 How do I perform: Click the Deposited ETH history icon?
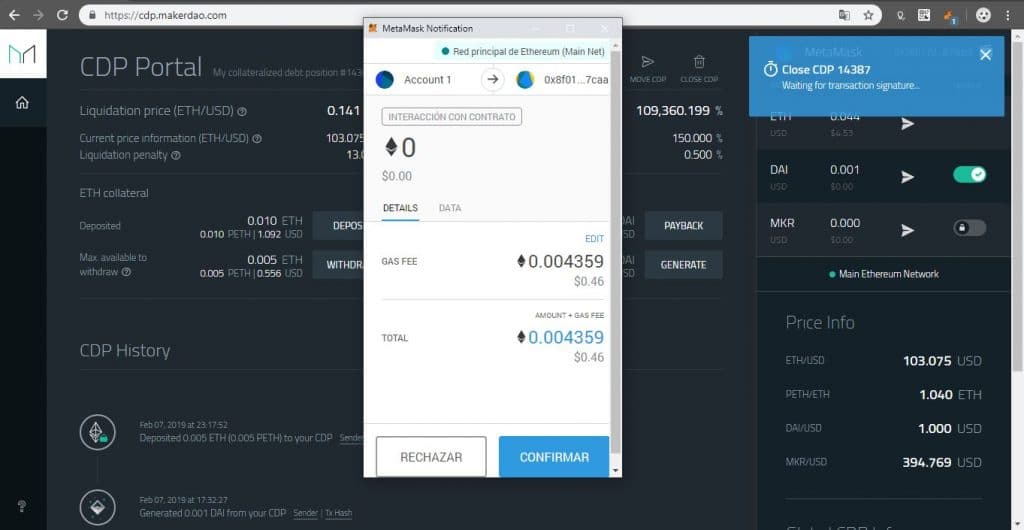[98, 432]
